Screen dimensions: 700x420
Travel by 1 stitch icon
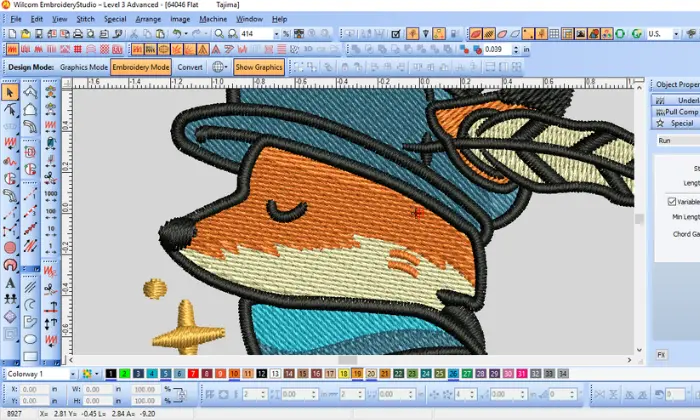coord(50,248)
